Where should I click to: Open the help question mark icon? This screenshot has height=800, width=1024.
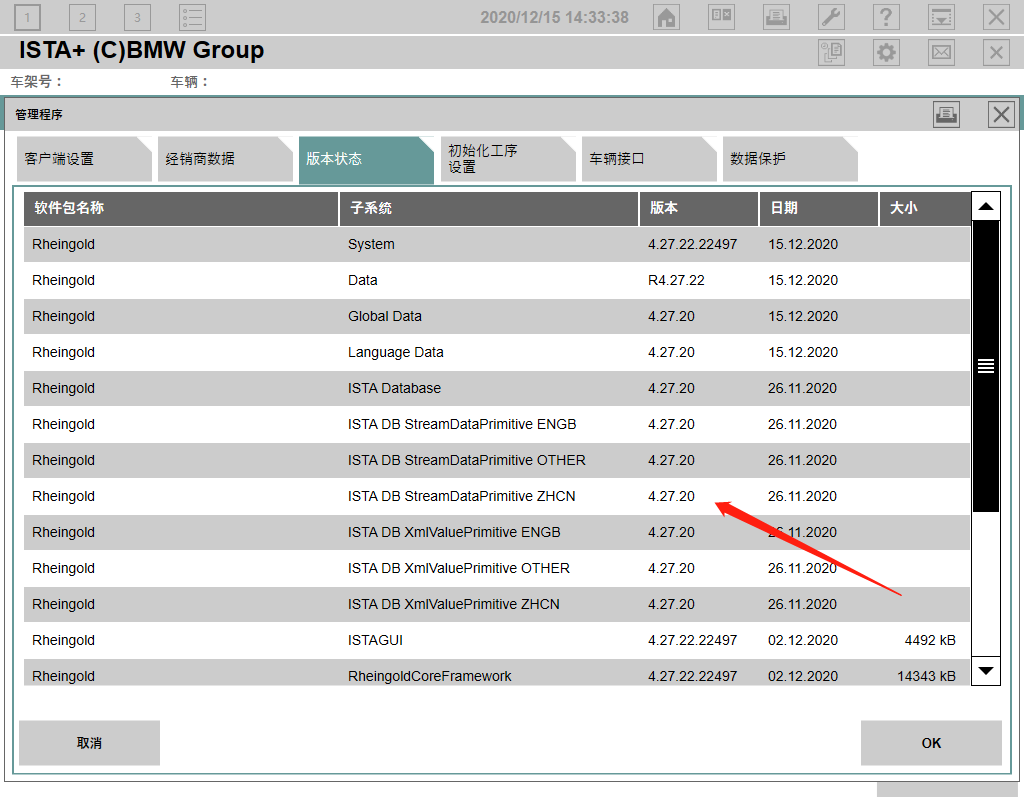pyautogui.click(x=886, y=17)
